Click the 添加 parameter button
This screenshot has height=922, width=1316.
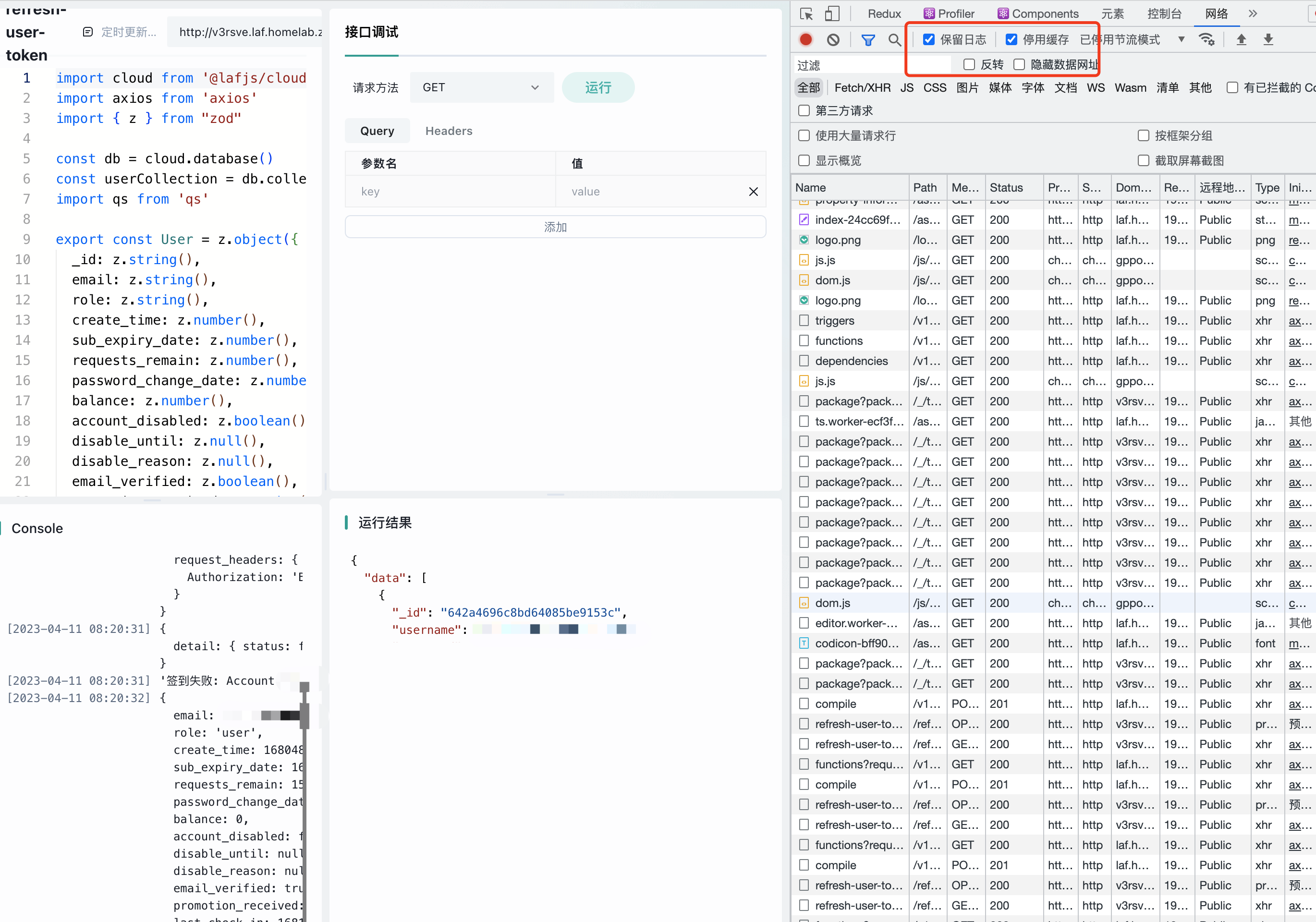[555, 227]
